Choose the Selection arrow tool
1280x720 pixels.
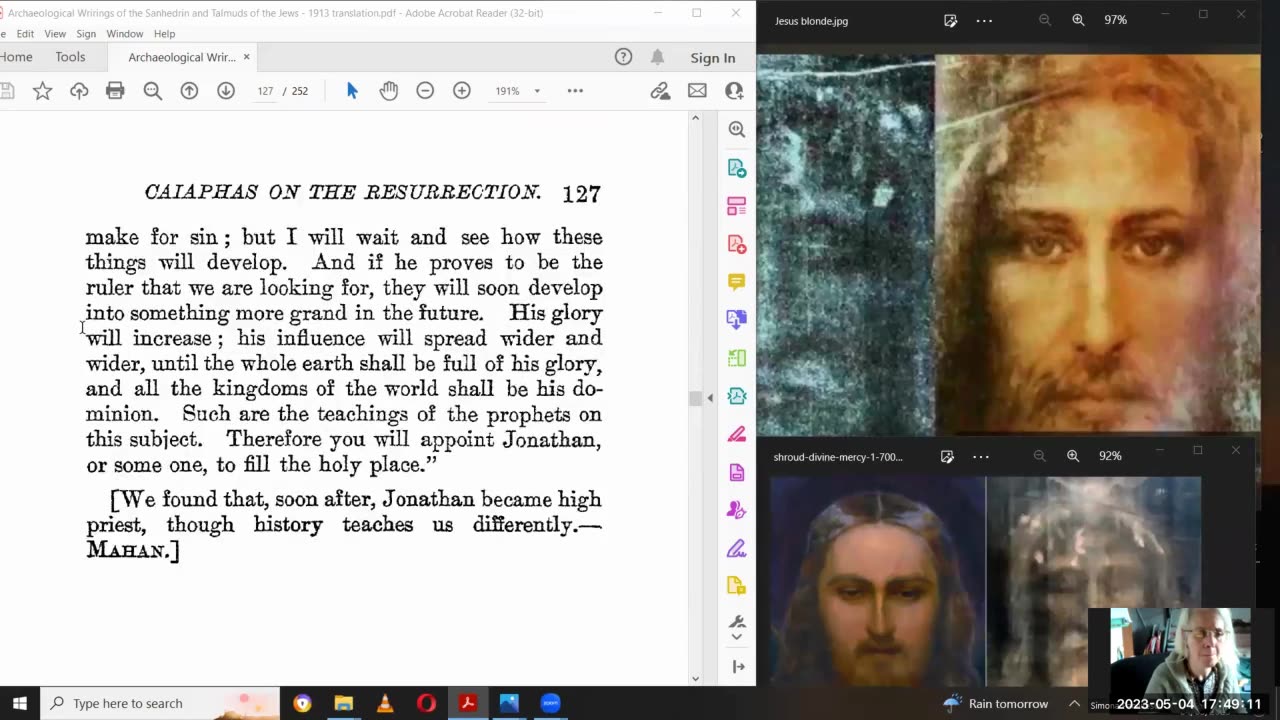pos(352,91)
